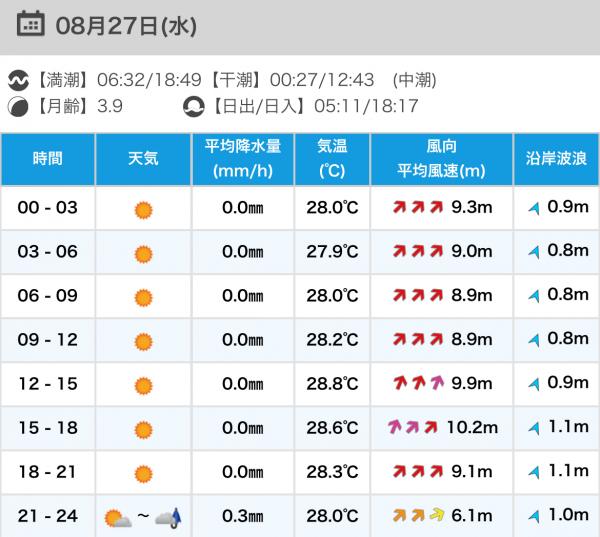The image size is (600, 537).
Task: Click the cloudy-to-rain weather icon in 21 - 24 row
Action: (168, 518)
